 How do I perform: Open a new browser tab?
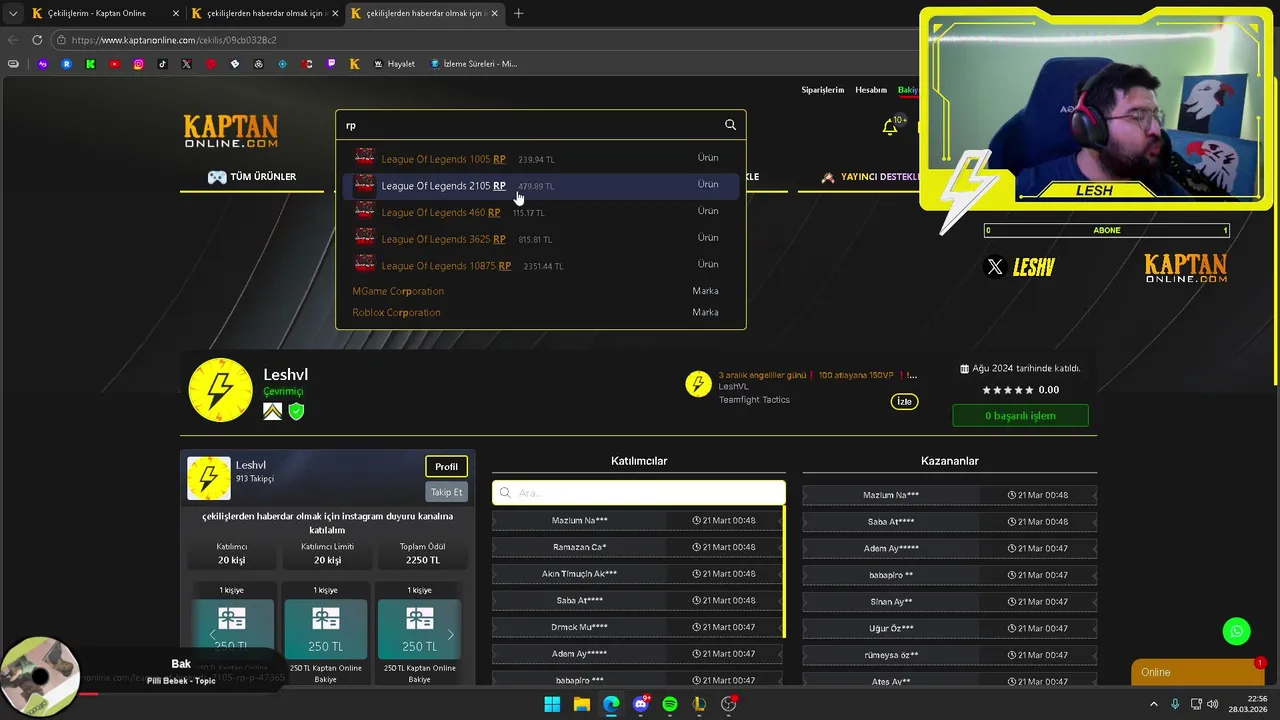(518, 13)
